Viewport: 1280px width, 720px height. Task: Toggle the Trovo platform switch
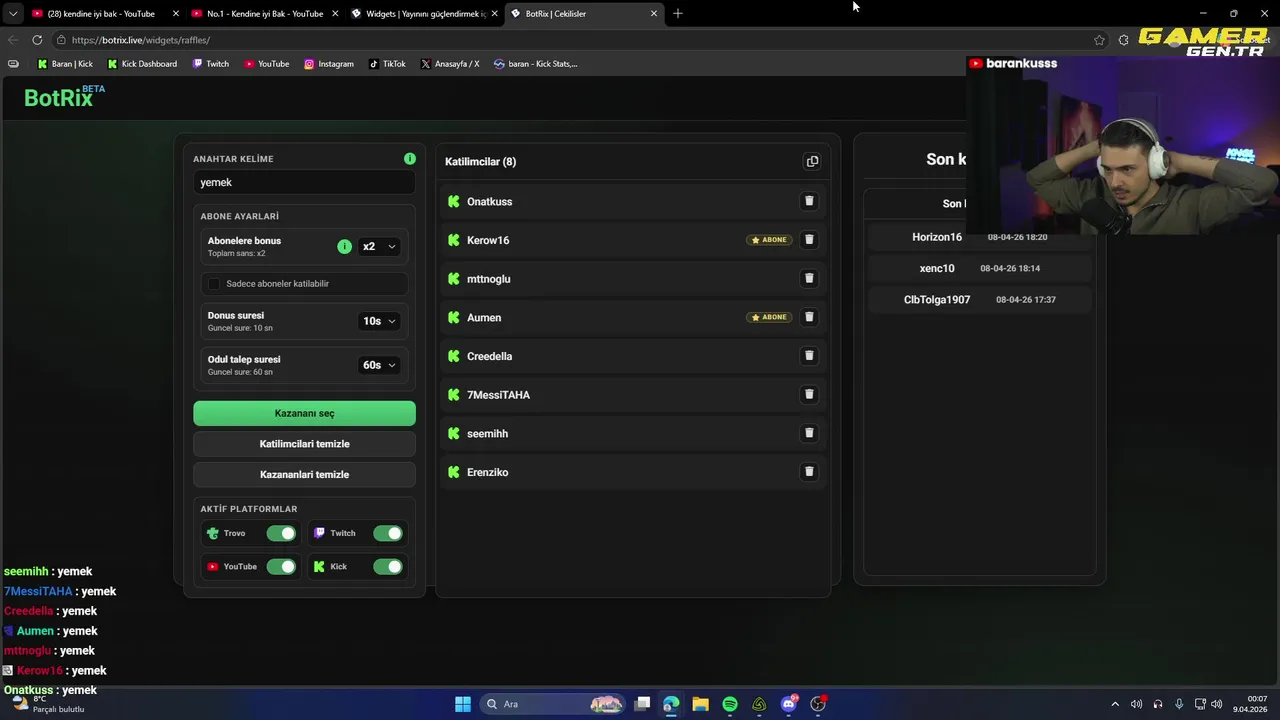281,533
